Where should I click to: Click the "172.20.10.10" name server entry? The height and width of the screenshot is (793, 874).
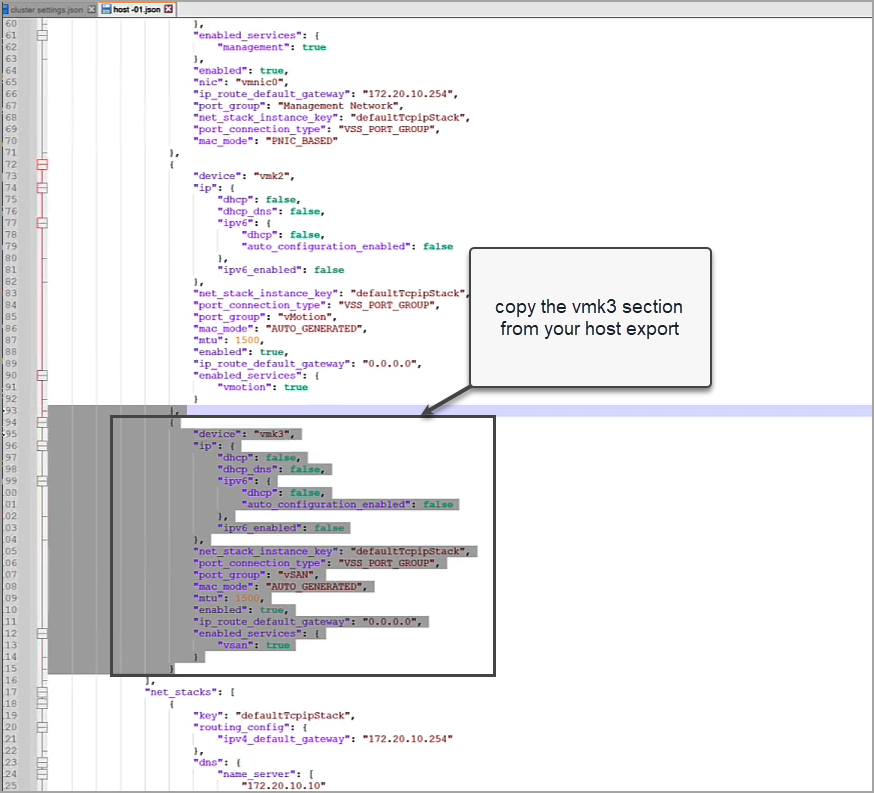pos(283,786)
